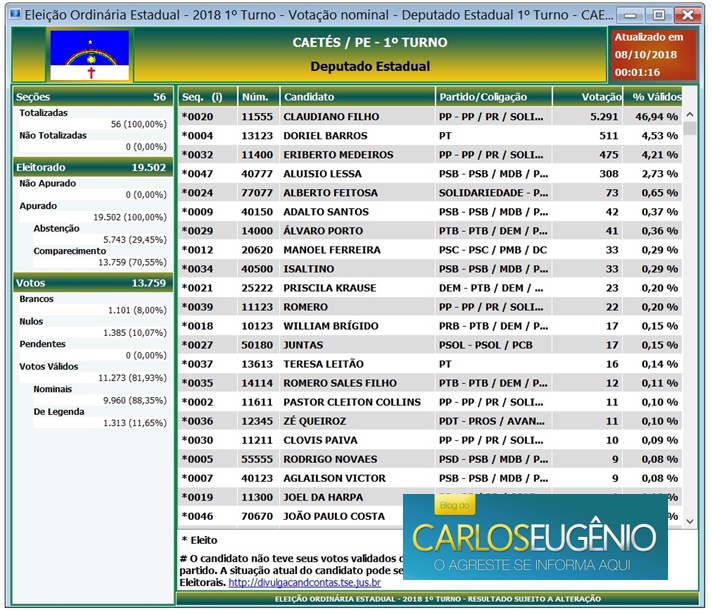Screen dimensions: 712x610
Task: Select the JUNTAS candidate row
Action: (x=430, y=346)
